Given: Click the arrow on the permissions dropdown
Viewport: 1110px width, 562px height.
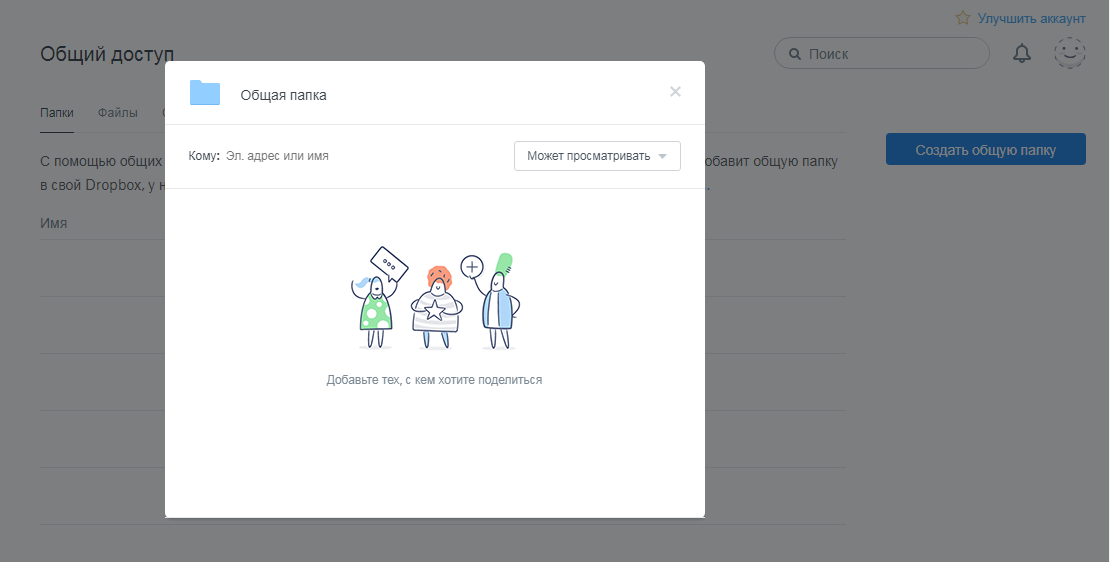Looking at the screenshot, I should pyautogui.click(x=662, y=157).
